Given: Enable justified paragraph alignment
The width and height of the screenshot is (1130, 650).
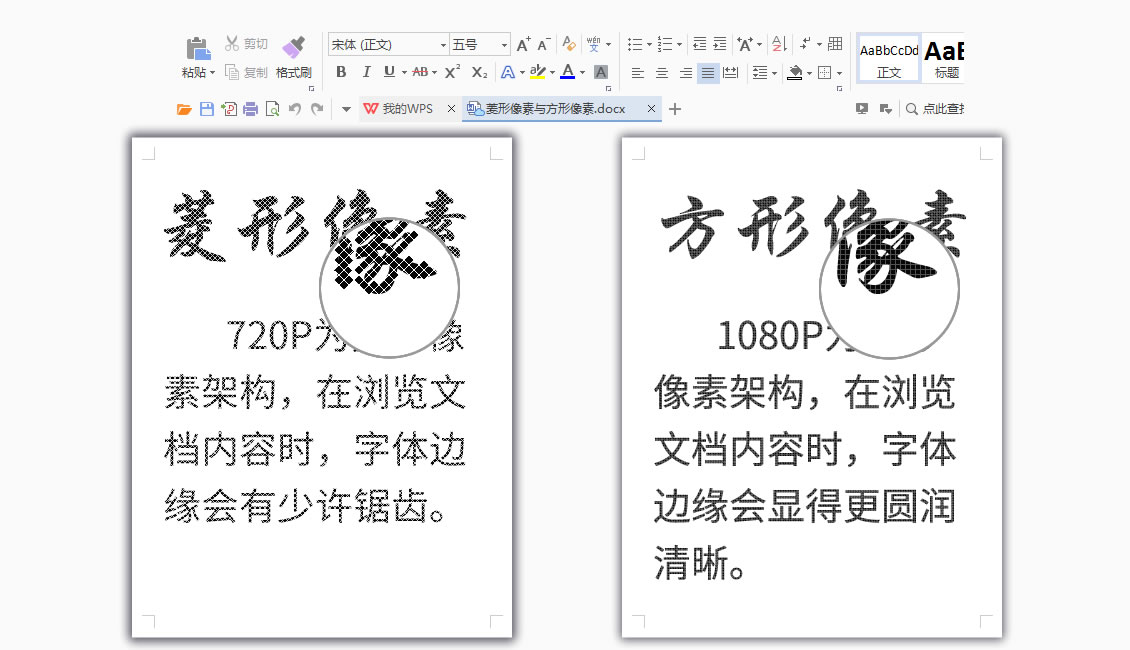Looking at the screenshot, I should (708, 72).
